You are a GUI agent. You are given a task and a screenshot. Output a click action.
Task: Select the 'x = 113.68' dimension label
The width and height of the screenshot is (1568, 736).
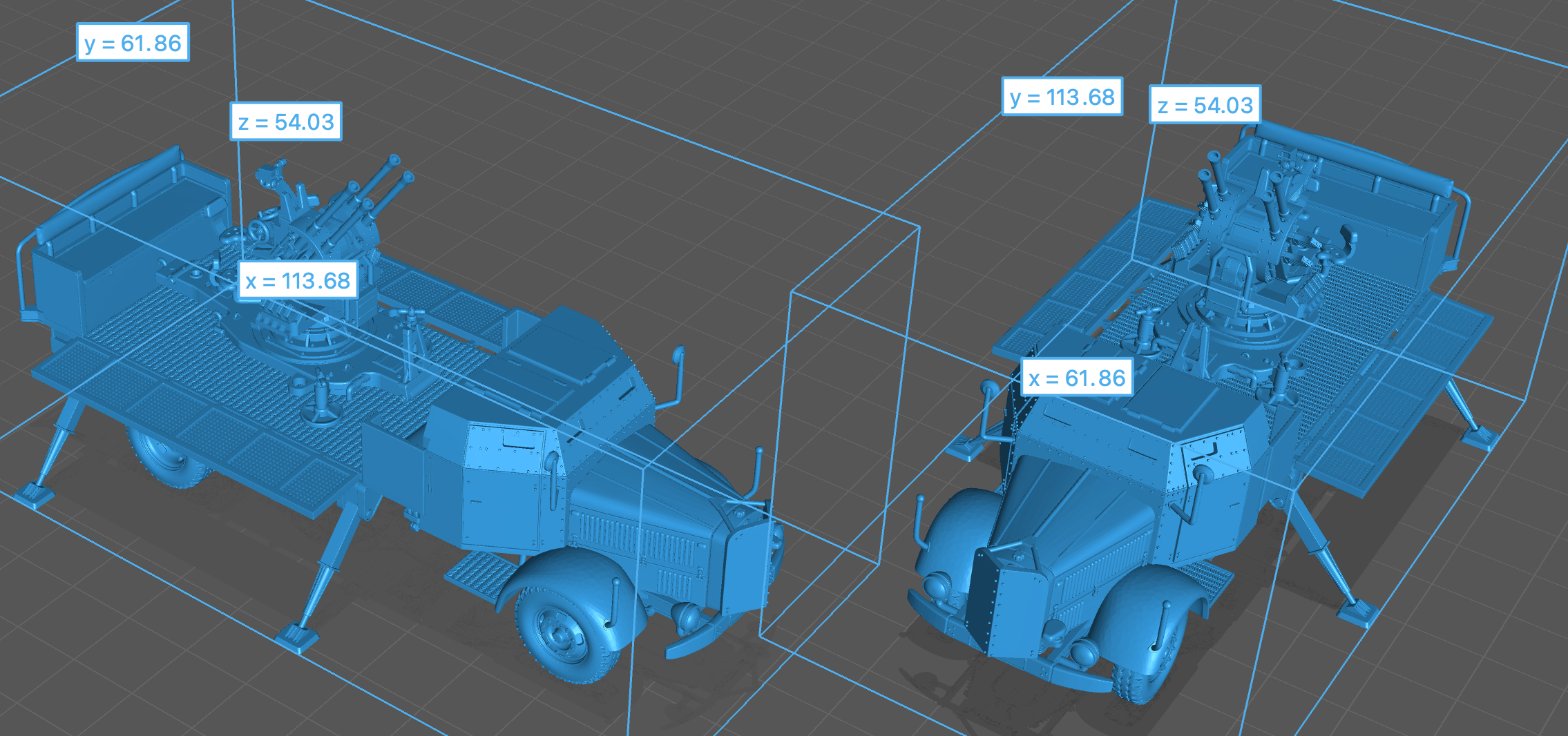pyautogui.click(x=298, y=280)
